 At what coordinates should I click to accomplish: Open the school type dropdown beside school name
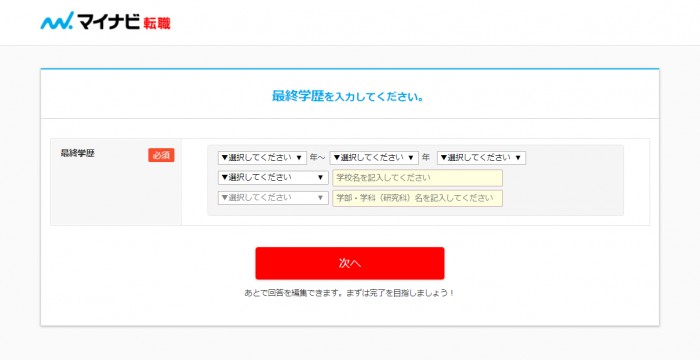273,178
